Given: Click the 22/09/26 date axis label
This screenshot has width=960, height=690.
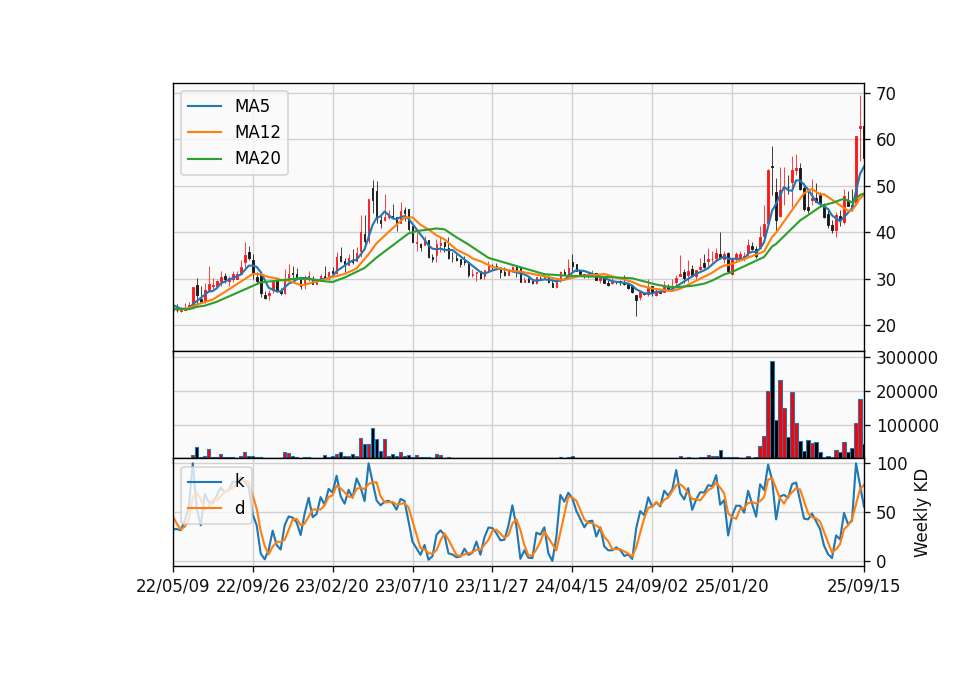Looking at the screenshot, I should click(253, 586).
